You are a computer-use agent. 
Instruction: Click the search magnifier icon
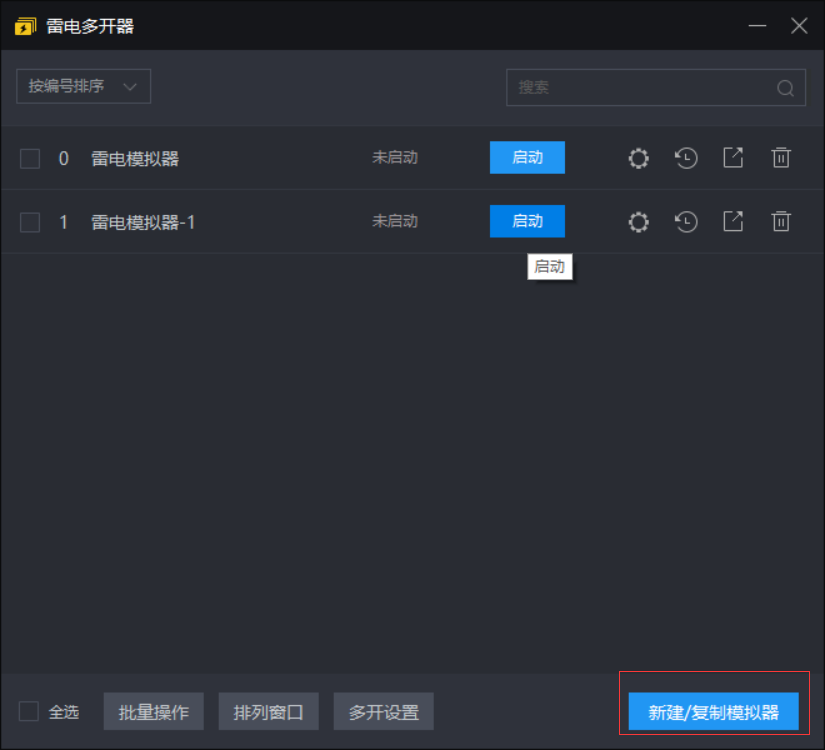(x=785, y=88)
